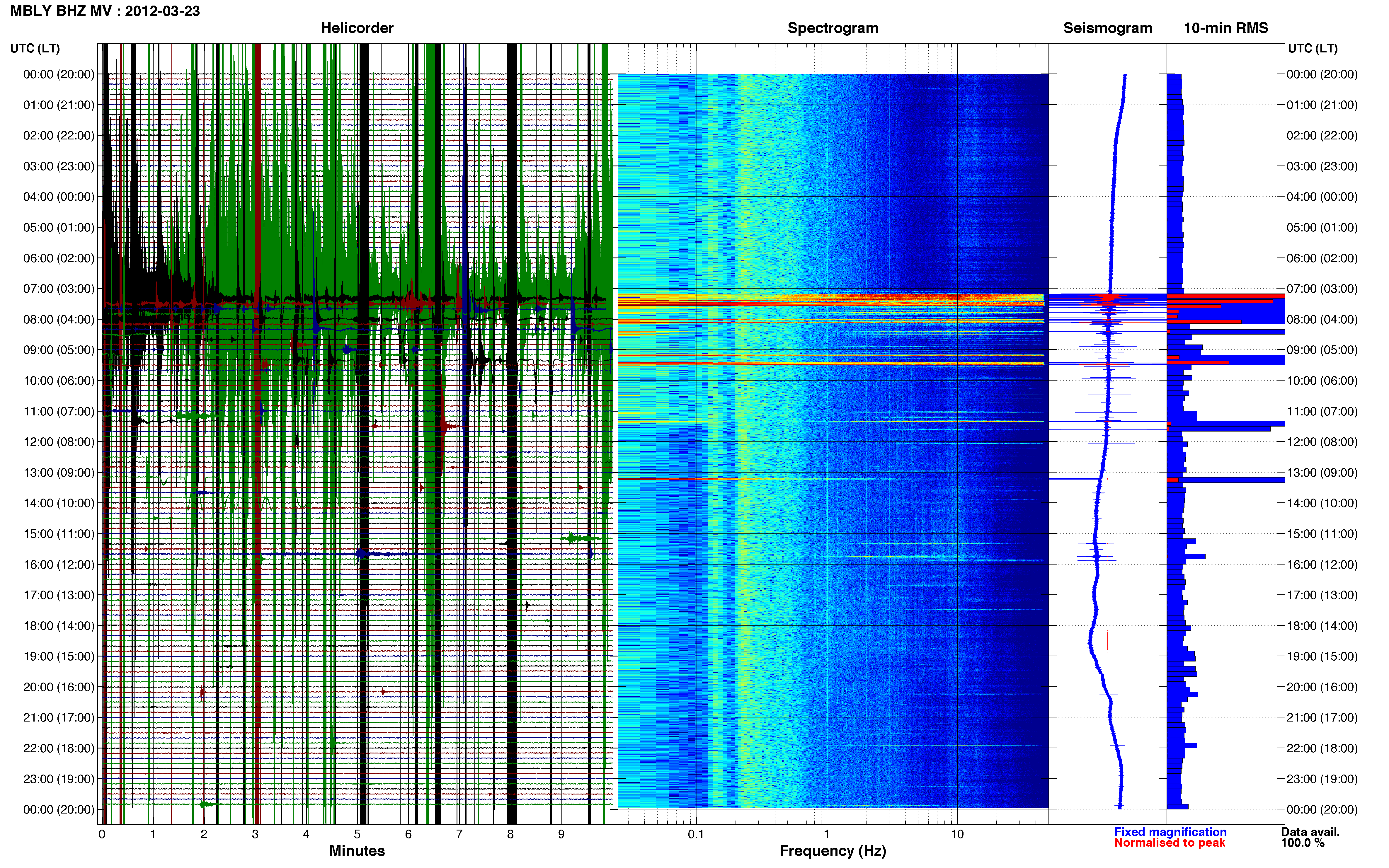Click right-axis time label 09:00 (05:00)

1322,350
